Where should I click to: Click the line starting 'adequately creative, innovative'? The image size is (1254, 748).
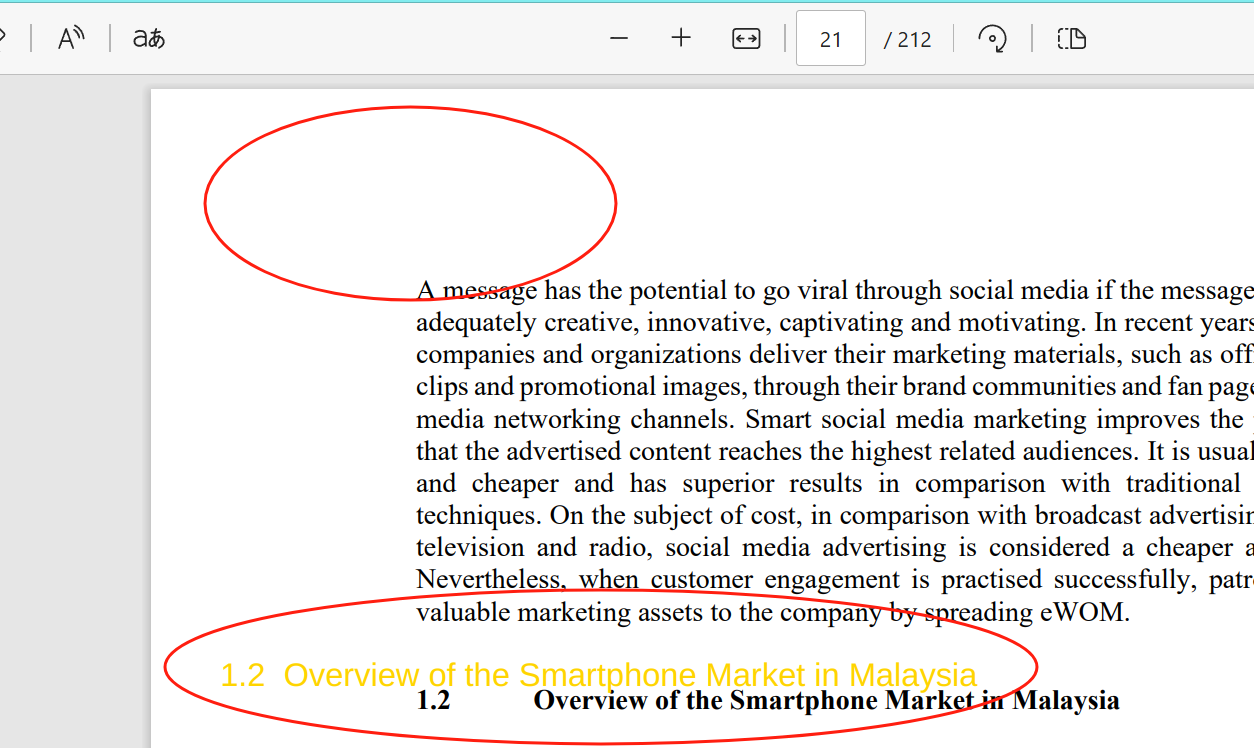point(835,323)
